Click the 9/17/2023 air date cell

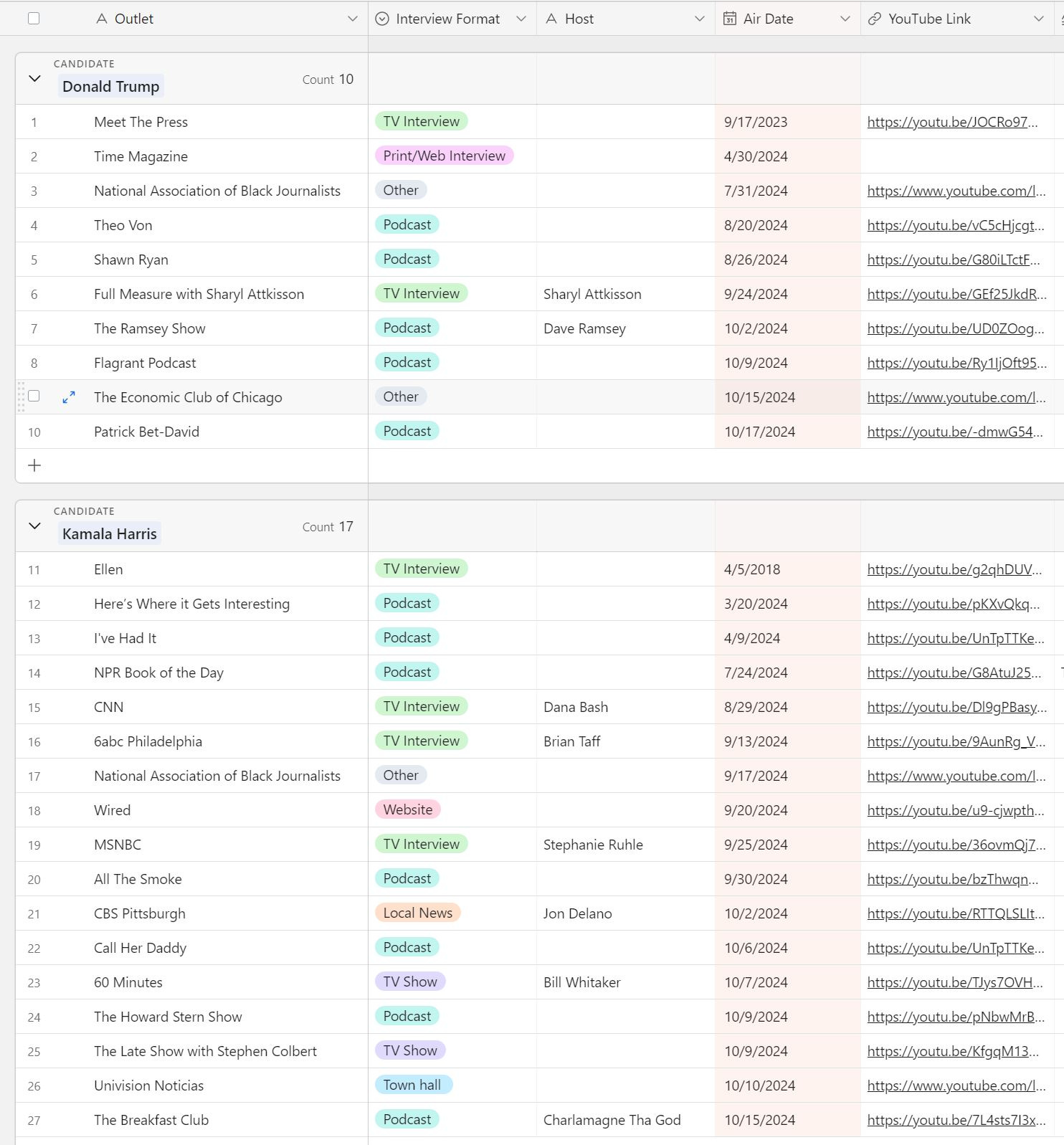788,122
